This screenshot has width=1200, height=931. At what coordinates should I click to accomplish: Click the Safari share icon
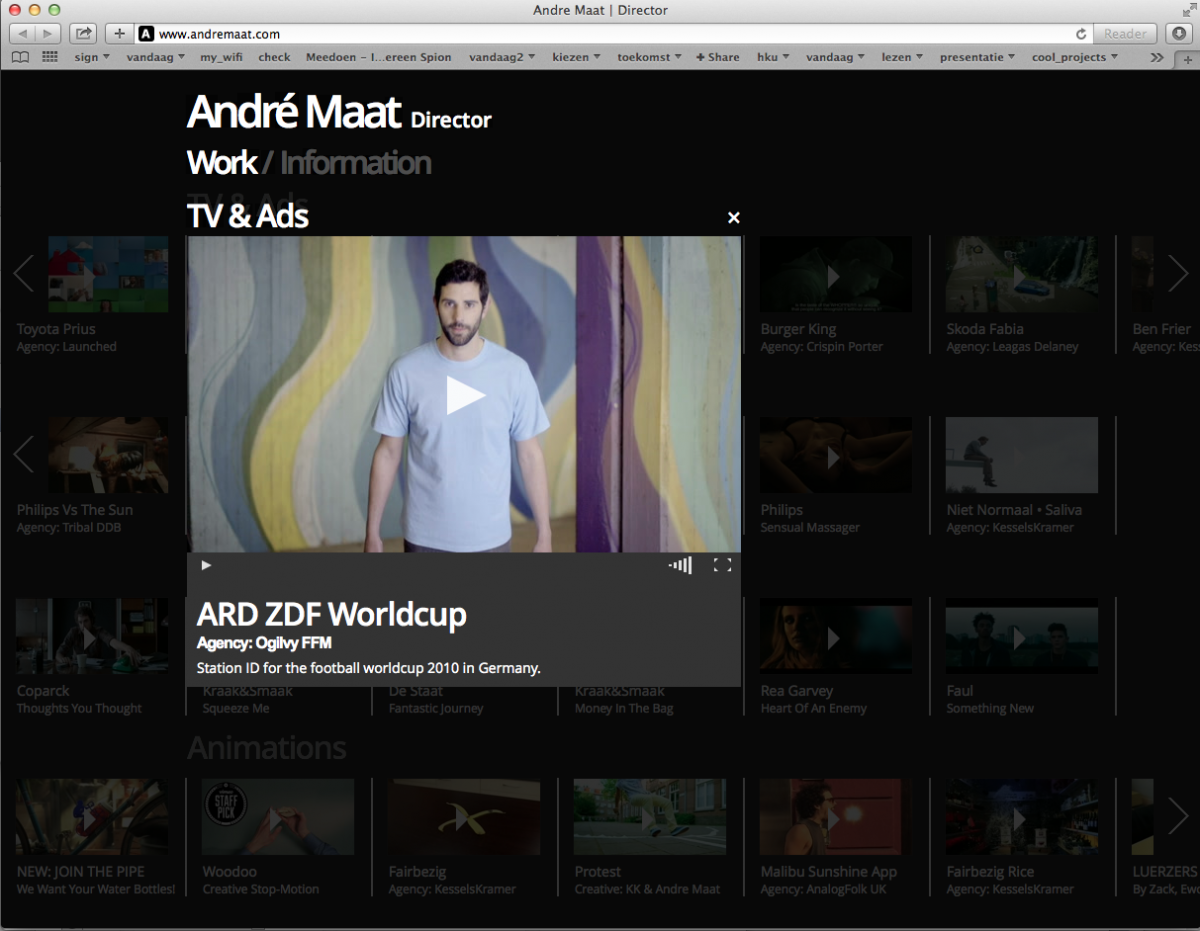83,34
